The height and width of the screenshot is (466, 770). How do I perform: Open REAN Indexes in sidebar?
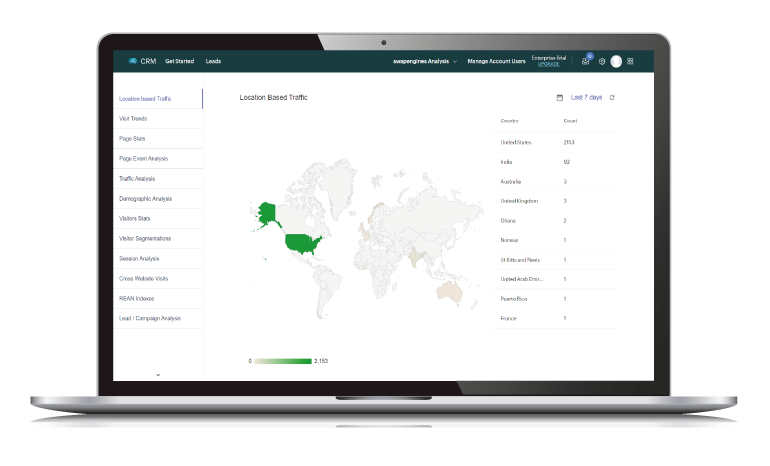158,299
